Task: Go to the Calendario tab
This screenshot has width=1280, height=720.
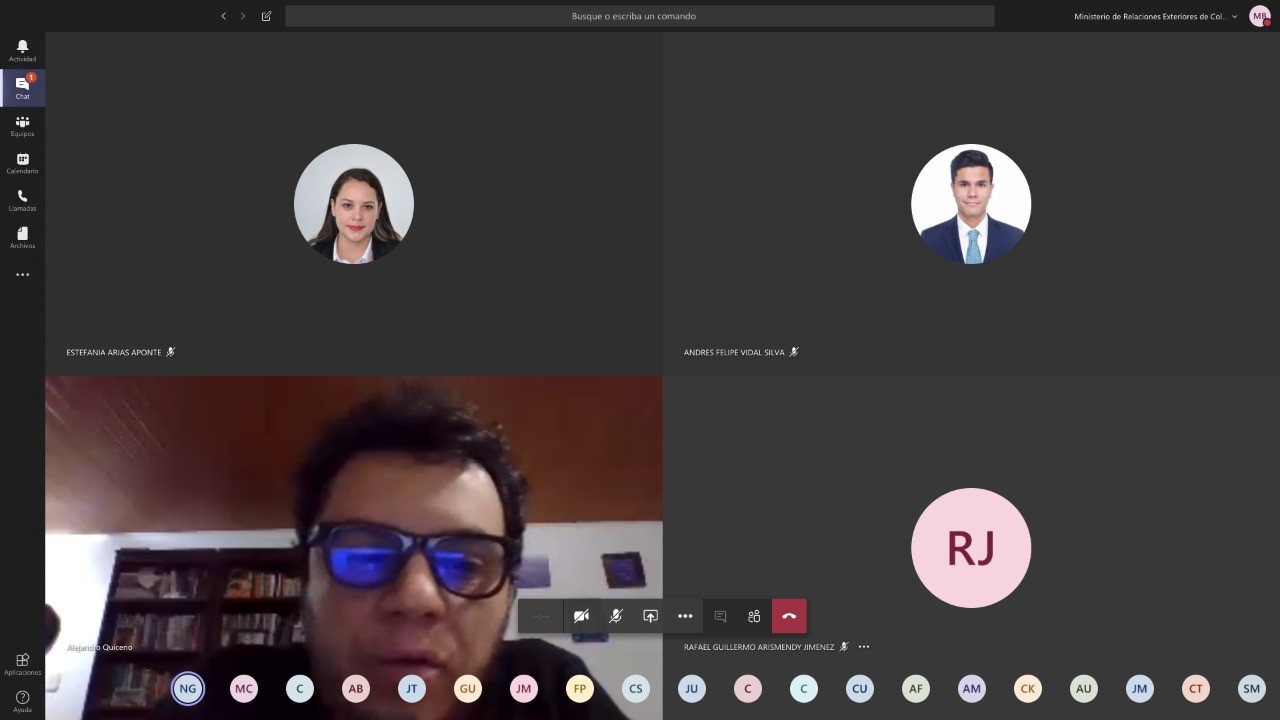Action: [x=22, y=163]
